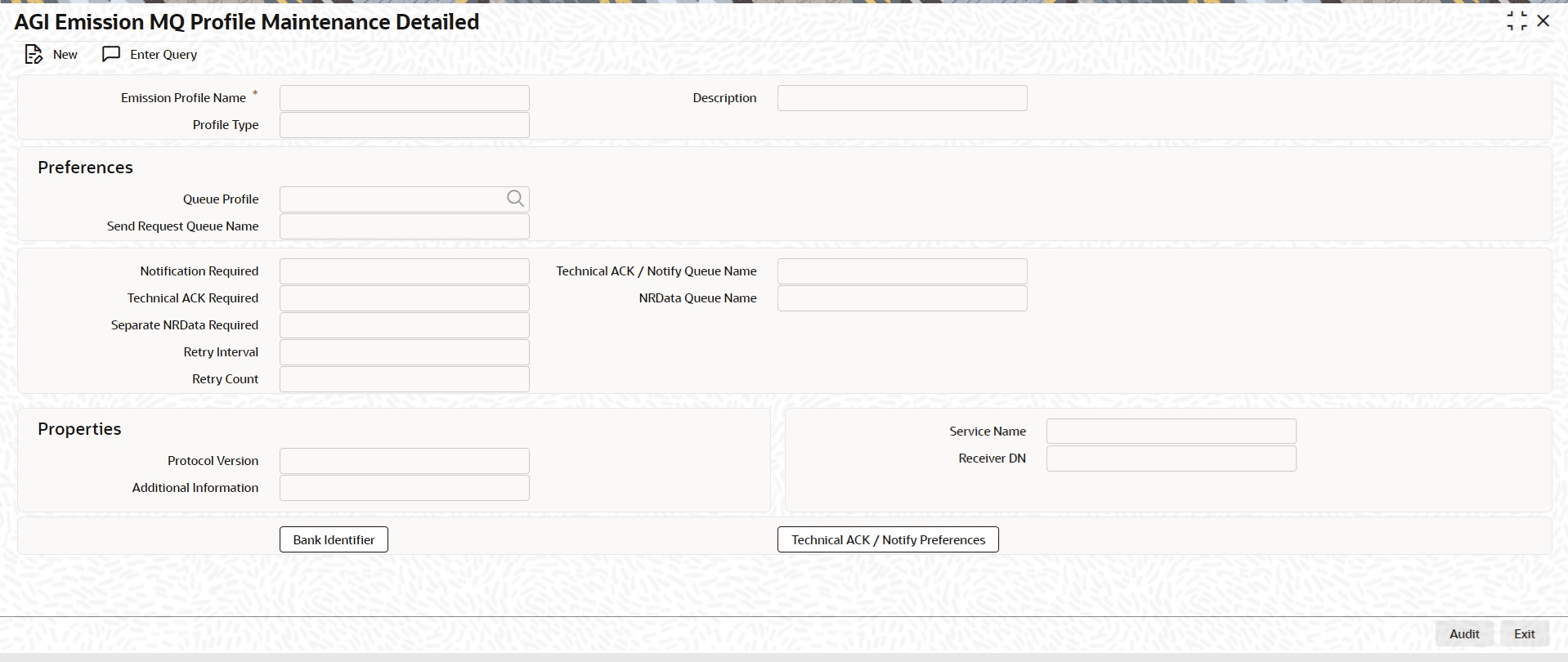The image size is (1568, 662).
Task: Close the AGI Emission MQ Profile screen
Action: click(1543, 21)
